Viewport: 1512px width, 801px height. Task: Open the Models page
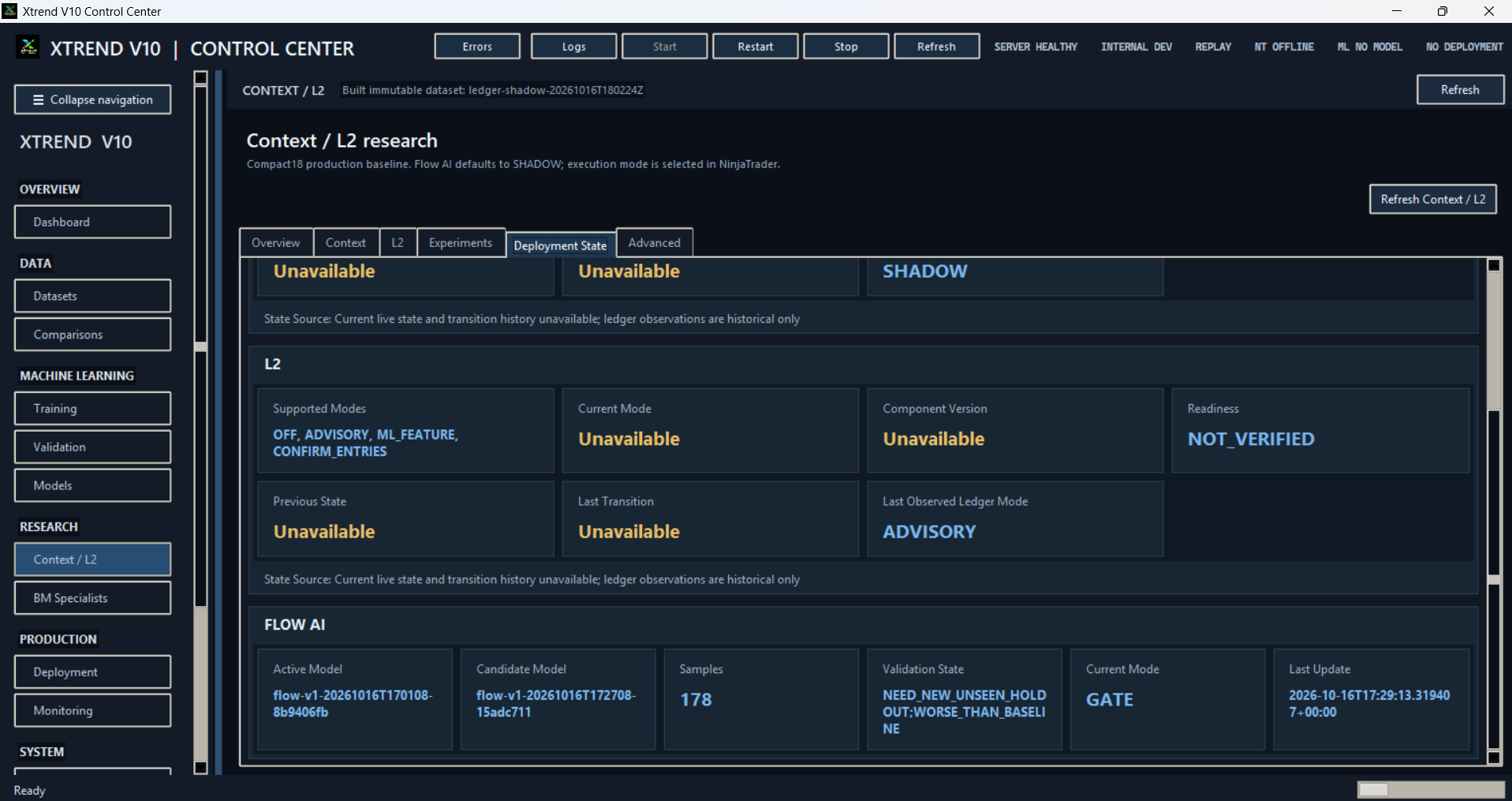coord(92,486)
